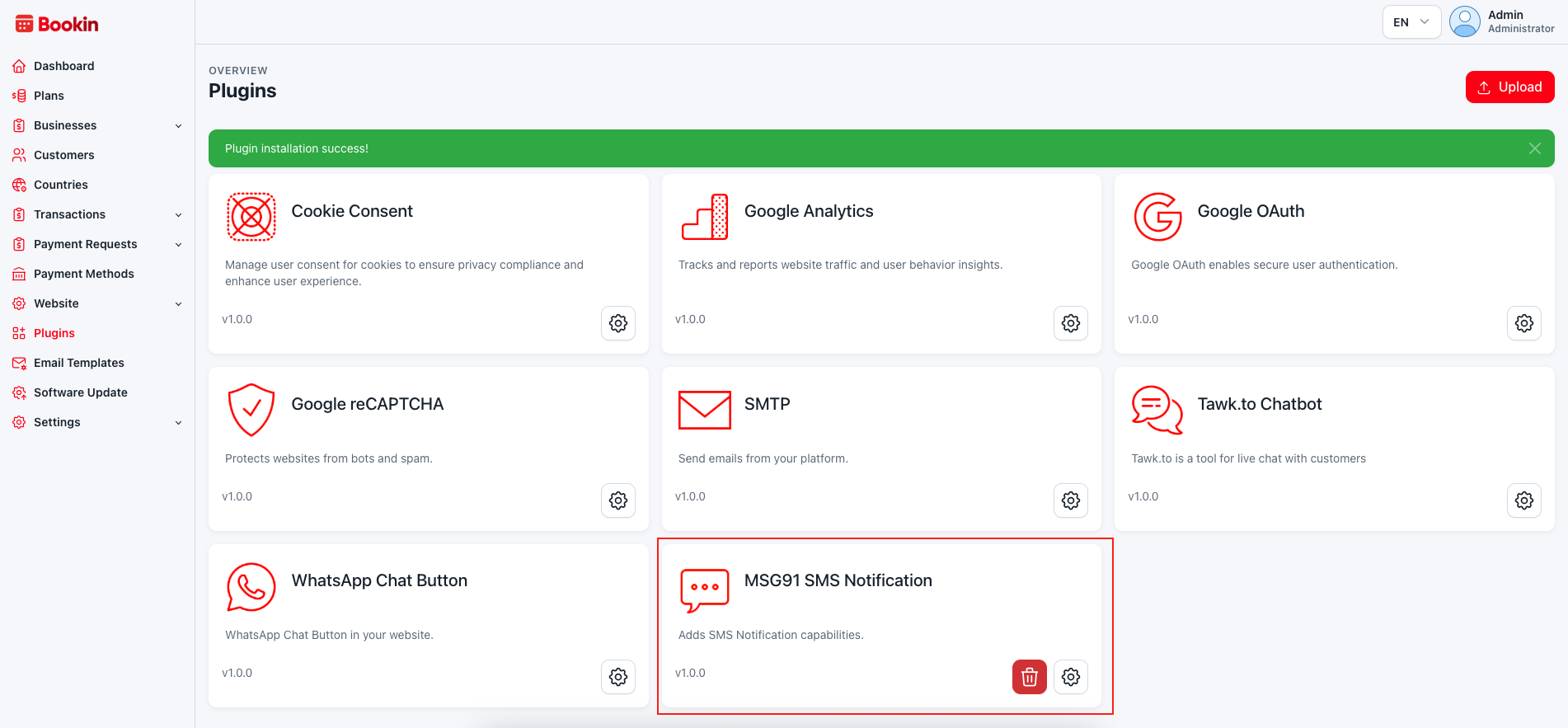Open Google Analytics plugin settings gear
The height and width of the screenshot is (728, 1568).
1071,323
